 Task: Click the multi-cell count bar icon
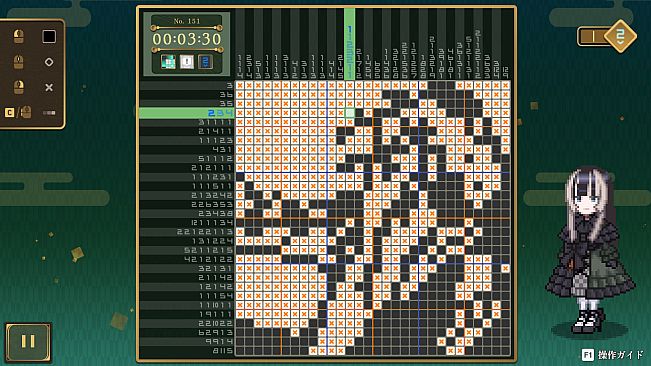click(49, 112)
